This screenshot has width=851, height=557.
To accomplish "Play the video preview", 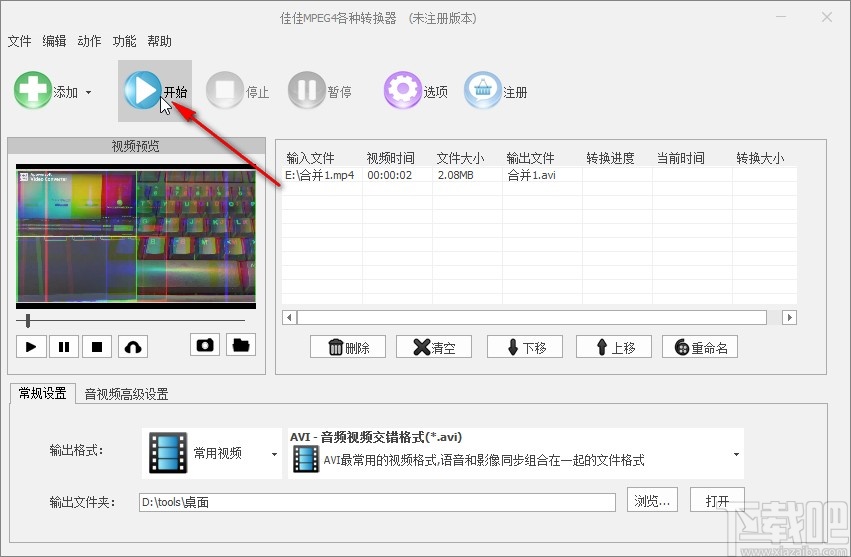I will (31, 347).
